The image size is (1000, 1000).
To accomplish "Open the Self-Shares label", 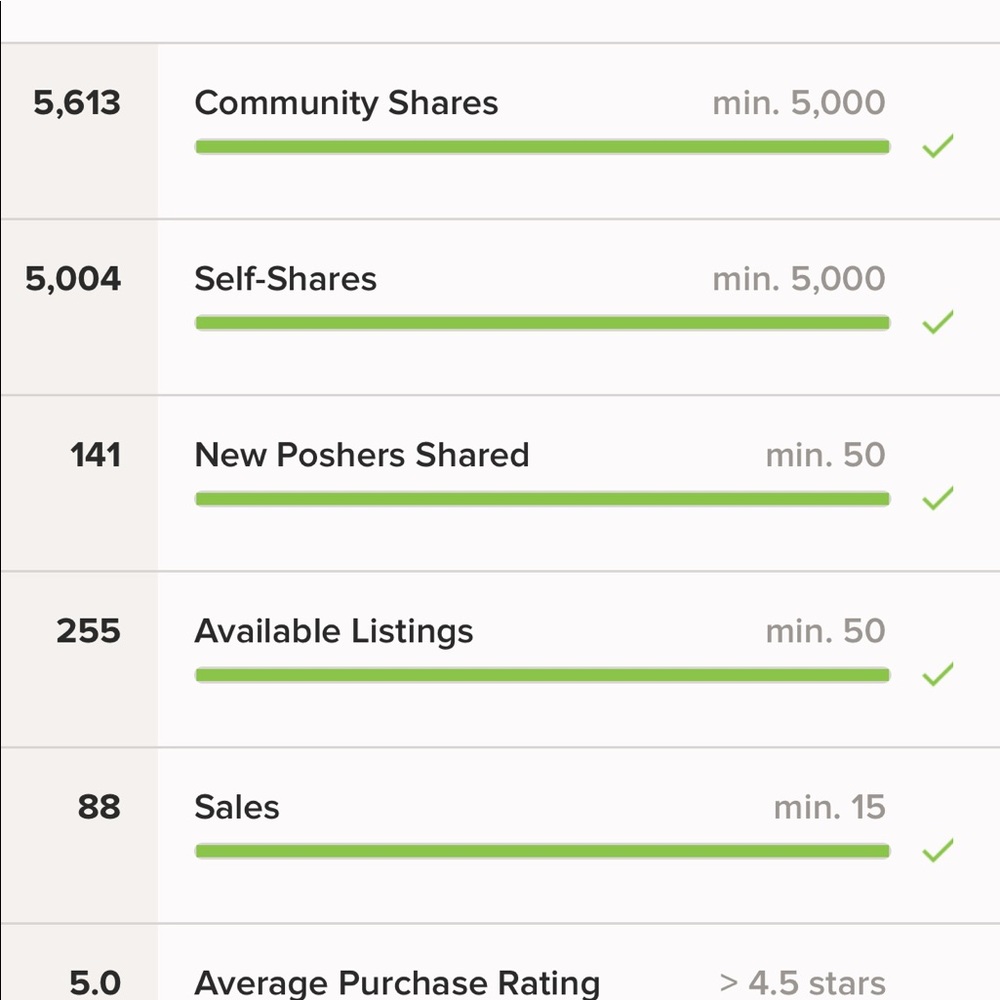I will click(x=285, y=279).
